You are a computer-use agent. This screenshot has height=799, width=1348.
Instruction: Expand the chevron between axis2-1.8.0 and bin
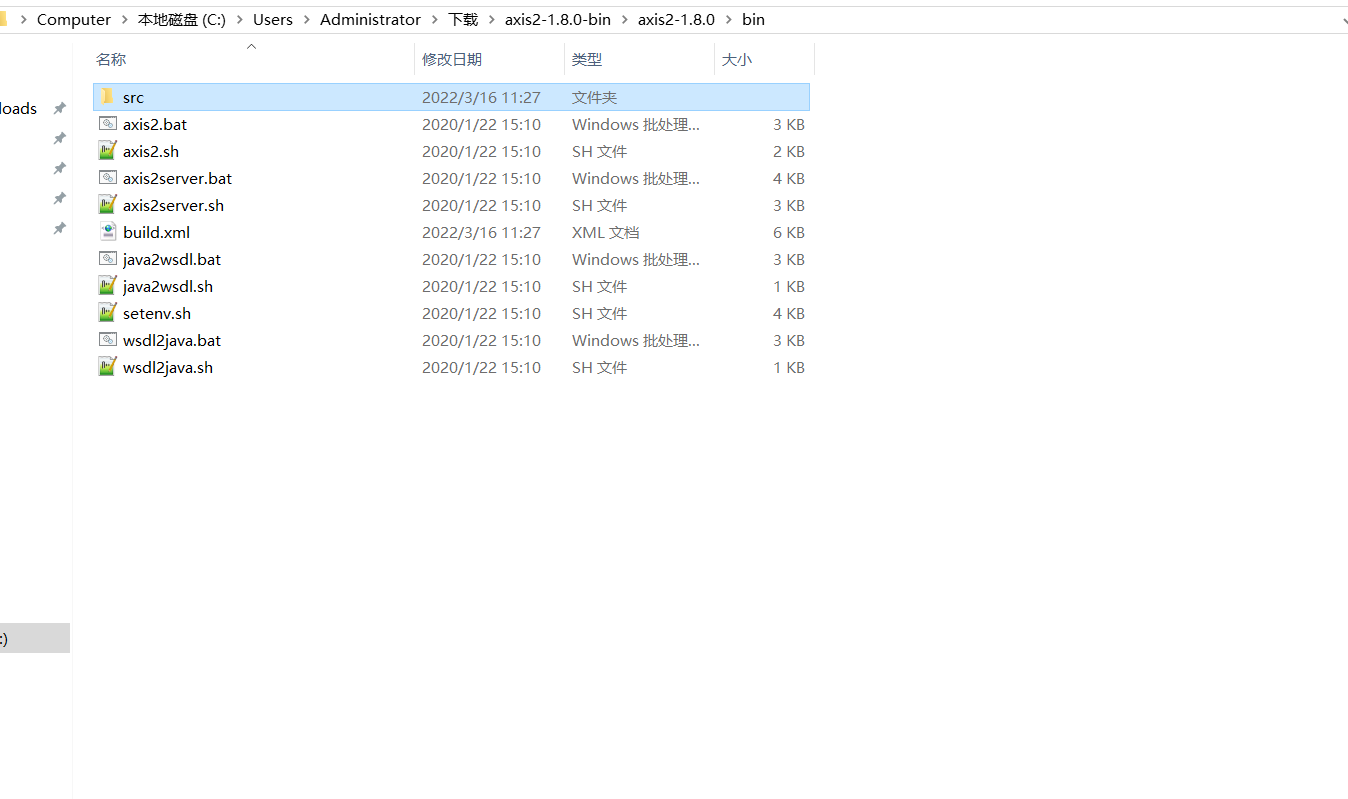coord(729,19)
